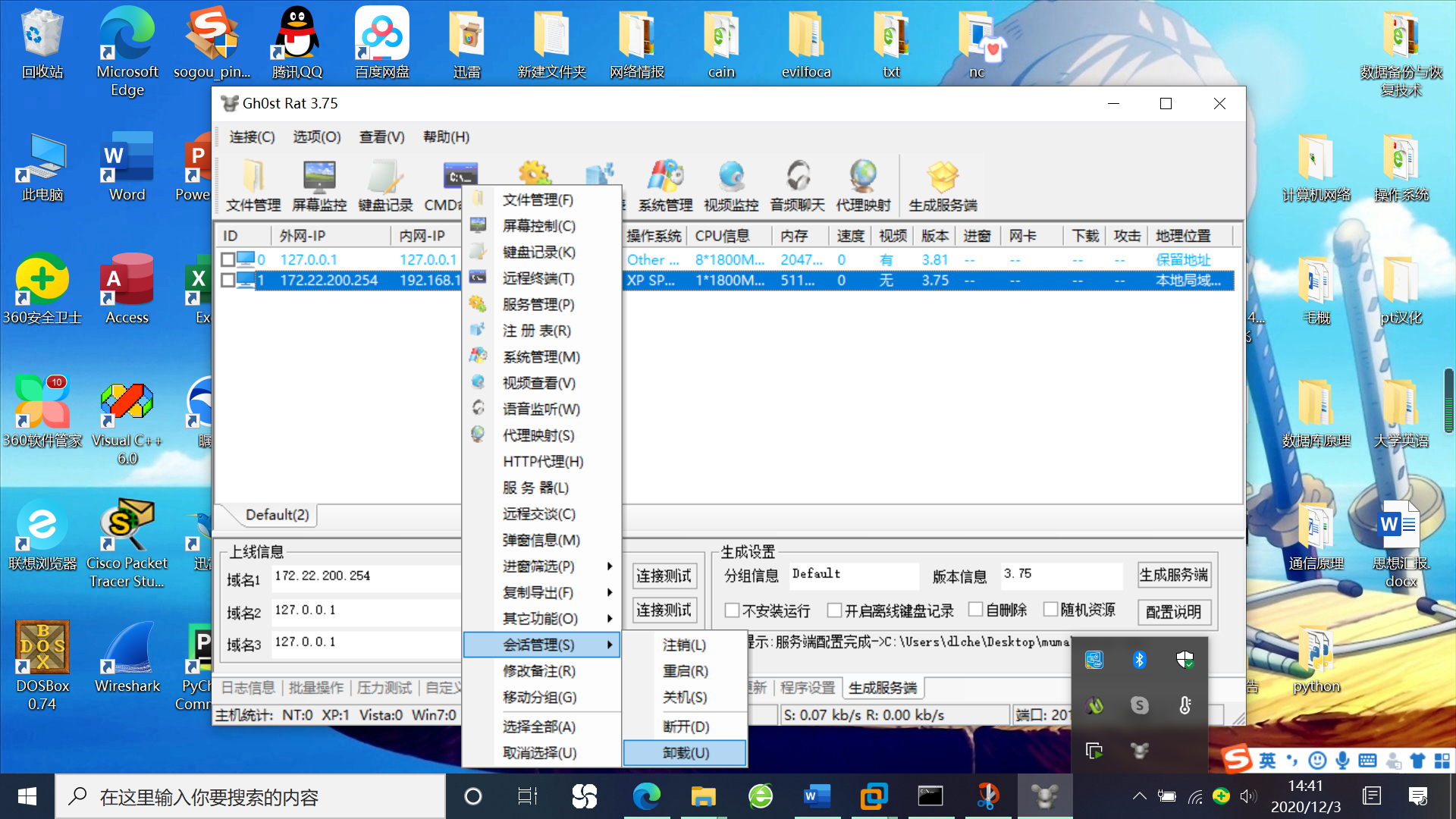
Task: Select 卸载(U) in the session submenu
Action: click(x=686, y=753)
